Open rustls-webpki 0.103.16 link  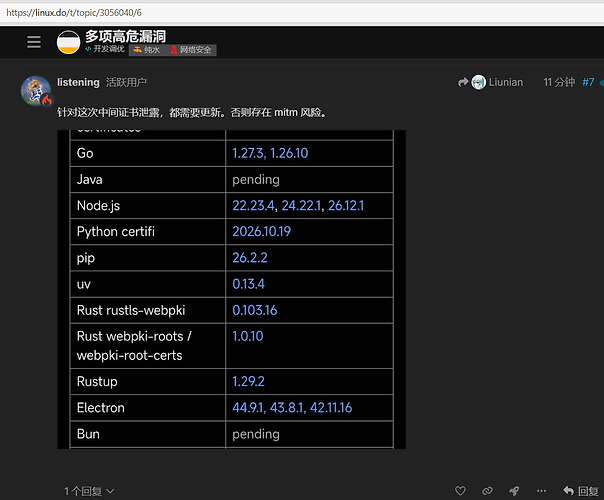click(255, 310)
